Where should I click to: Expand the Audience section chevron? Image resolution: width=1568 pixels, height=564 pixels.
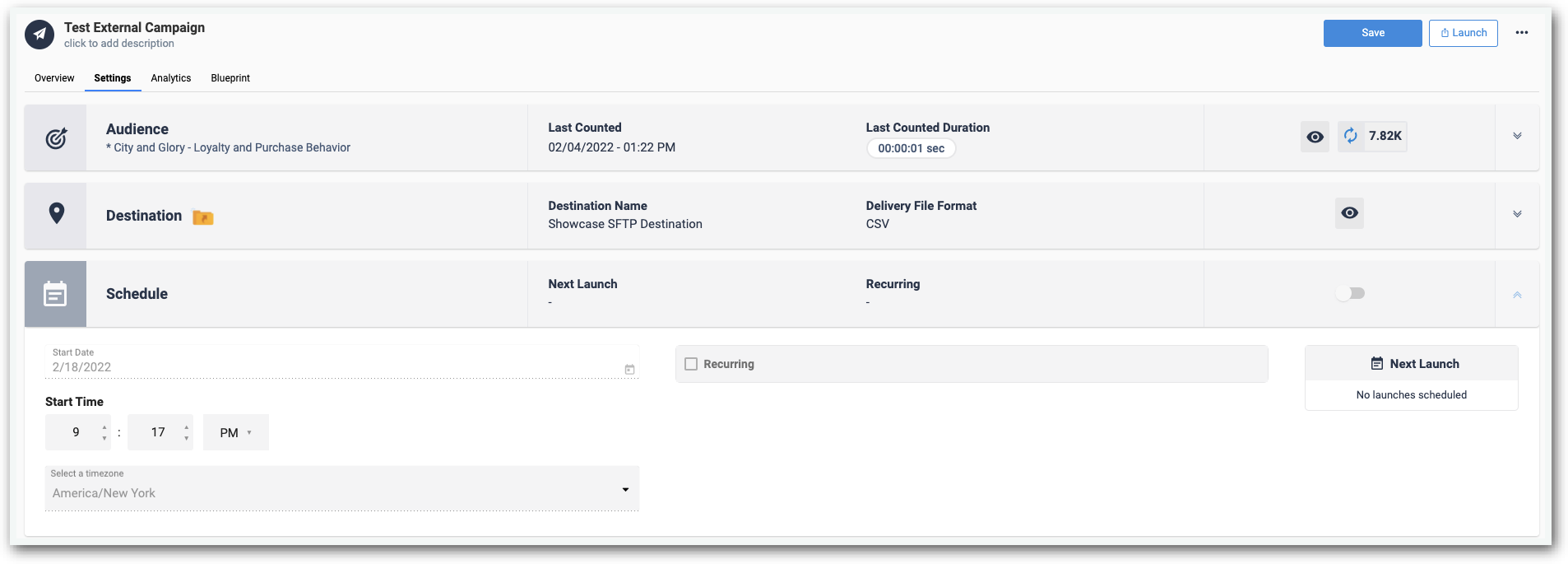click(1517, 136)
